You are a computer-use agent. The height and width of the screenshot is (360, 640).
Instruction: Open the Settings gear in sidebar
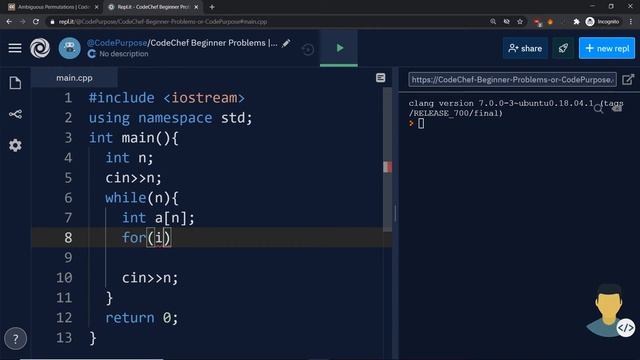click(x=16, y=145)
